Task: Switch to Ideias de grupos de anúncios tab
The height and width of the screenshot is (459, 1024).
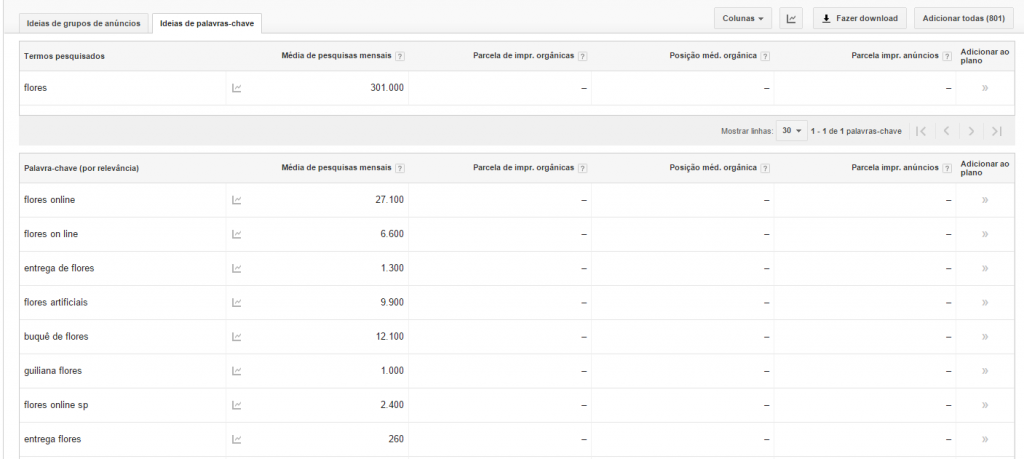Action: [x=85, y=23]
